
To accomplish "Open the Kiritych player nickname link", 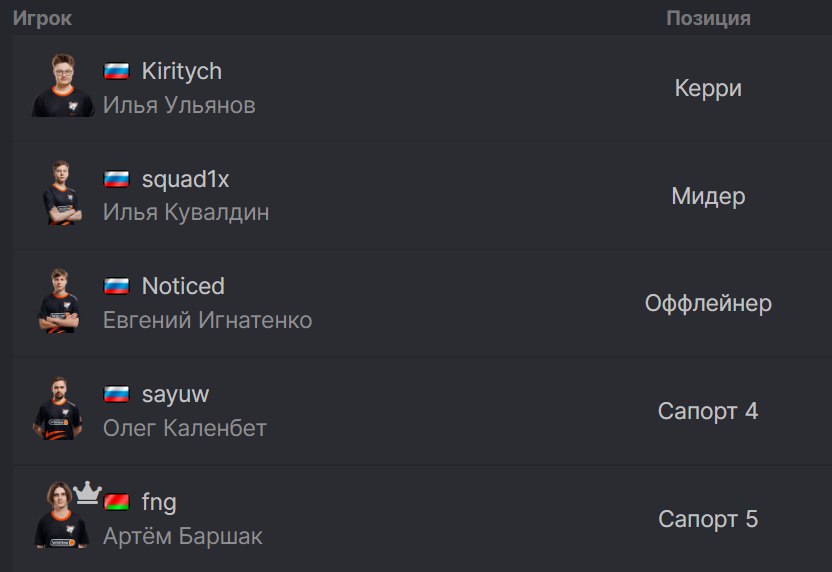I will tap(181, 71).
